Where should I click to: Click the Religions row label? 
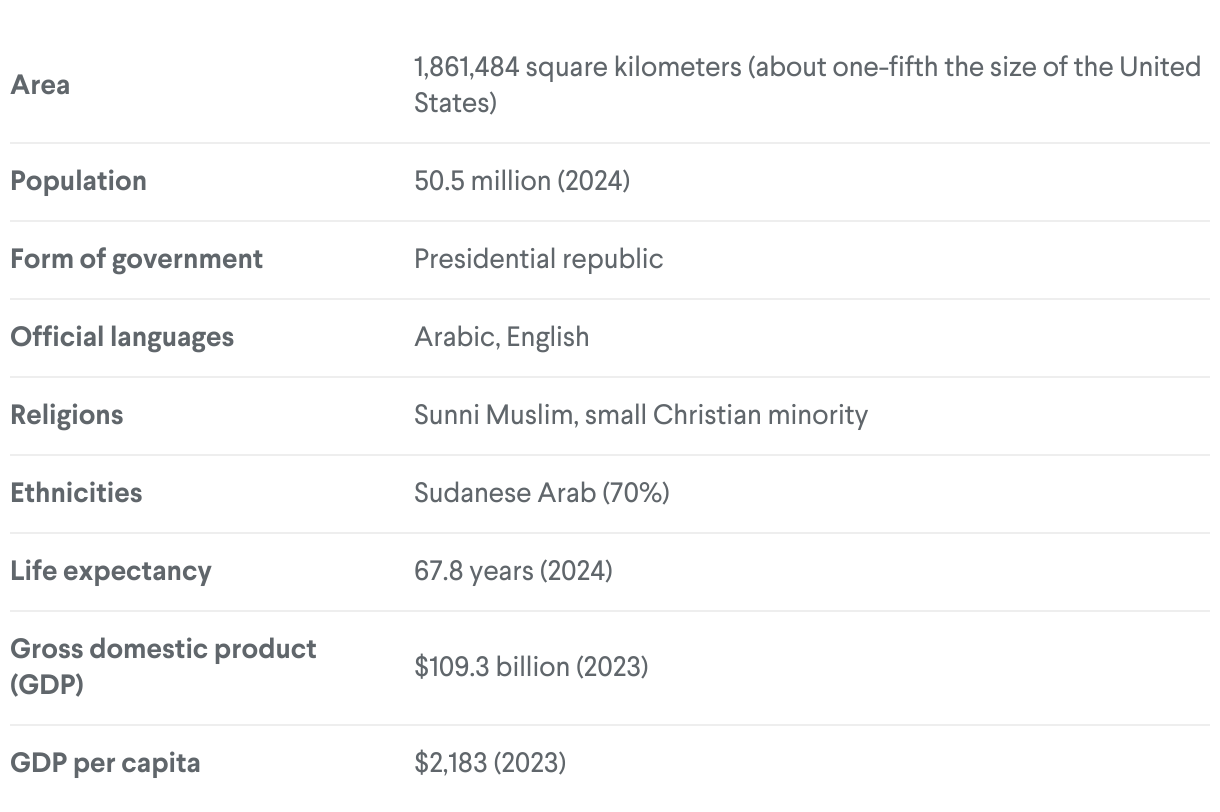tap(66, 415)
